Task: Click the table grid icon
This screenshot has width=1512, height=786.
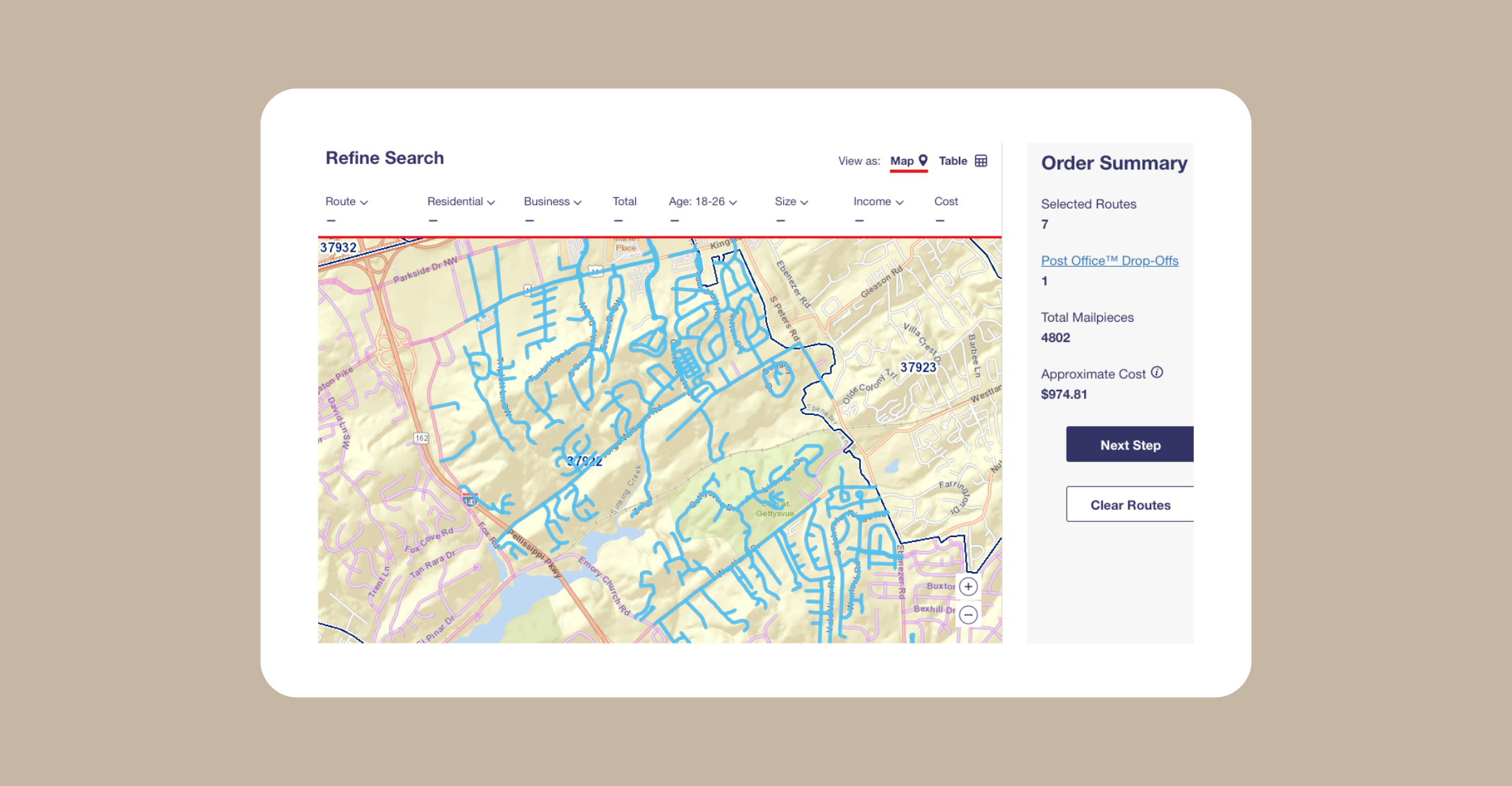Action: (981, 161)
